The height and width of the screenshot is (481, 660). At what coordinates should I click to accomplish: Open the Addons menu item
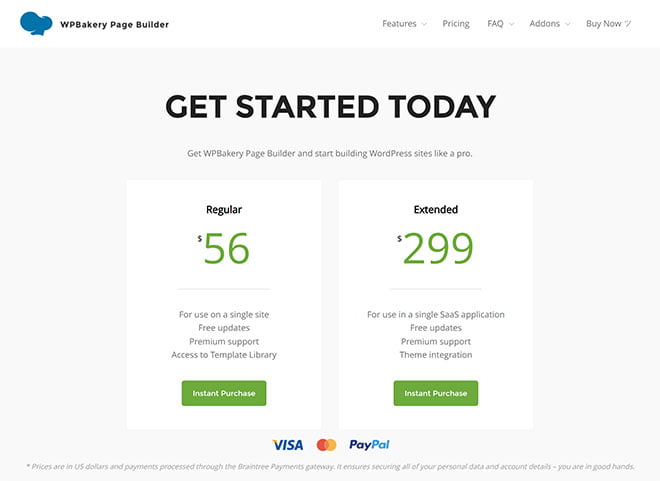(545, 24)
